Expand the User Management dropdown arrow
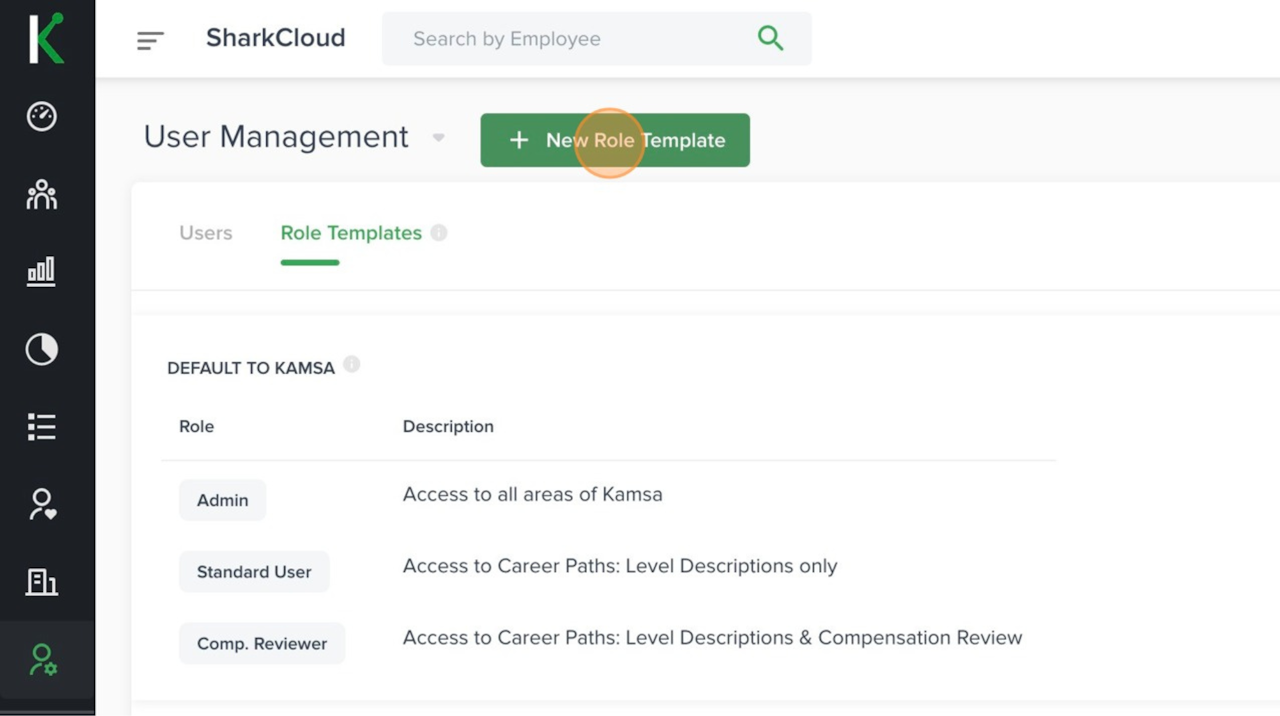The width and height of the screenshot is (1280, 716). [438, 138]
